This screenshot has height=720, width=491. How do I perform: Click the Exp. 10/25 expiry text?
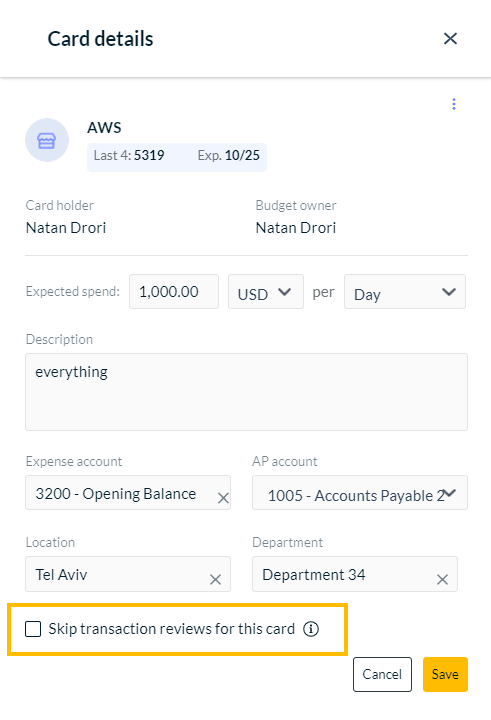(228, 156)
